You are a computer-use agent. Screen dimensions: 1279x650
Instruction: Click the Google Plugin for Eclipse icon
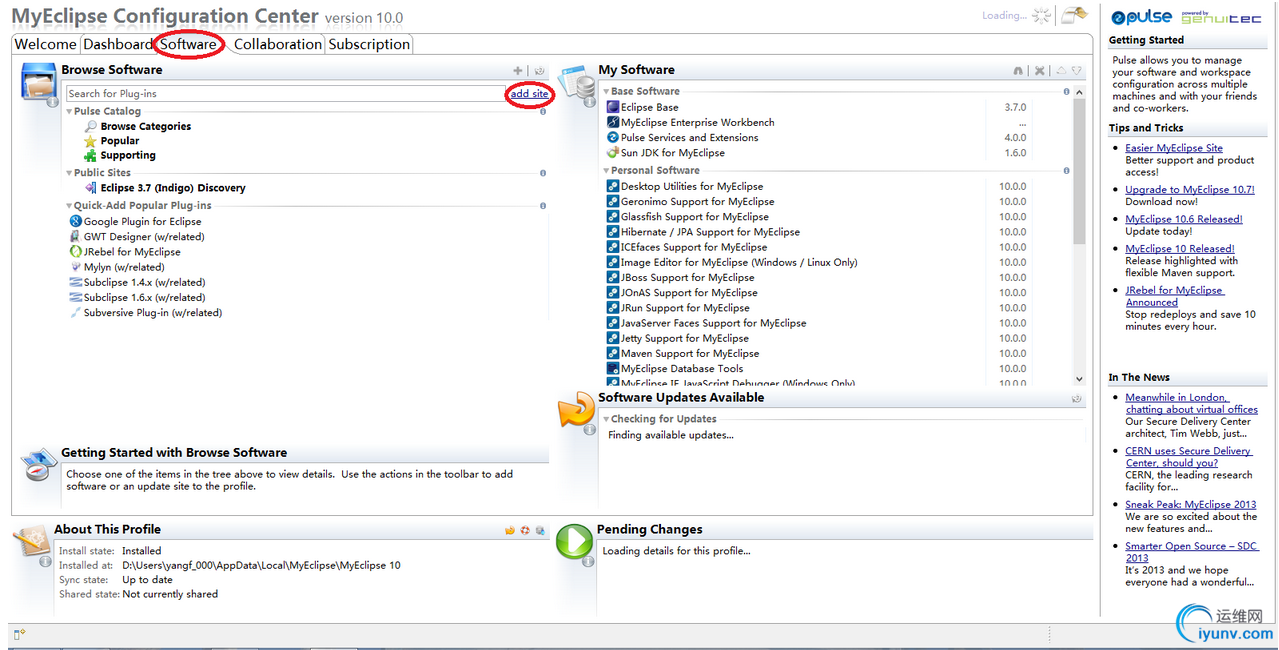point(75,222)
